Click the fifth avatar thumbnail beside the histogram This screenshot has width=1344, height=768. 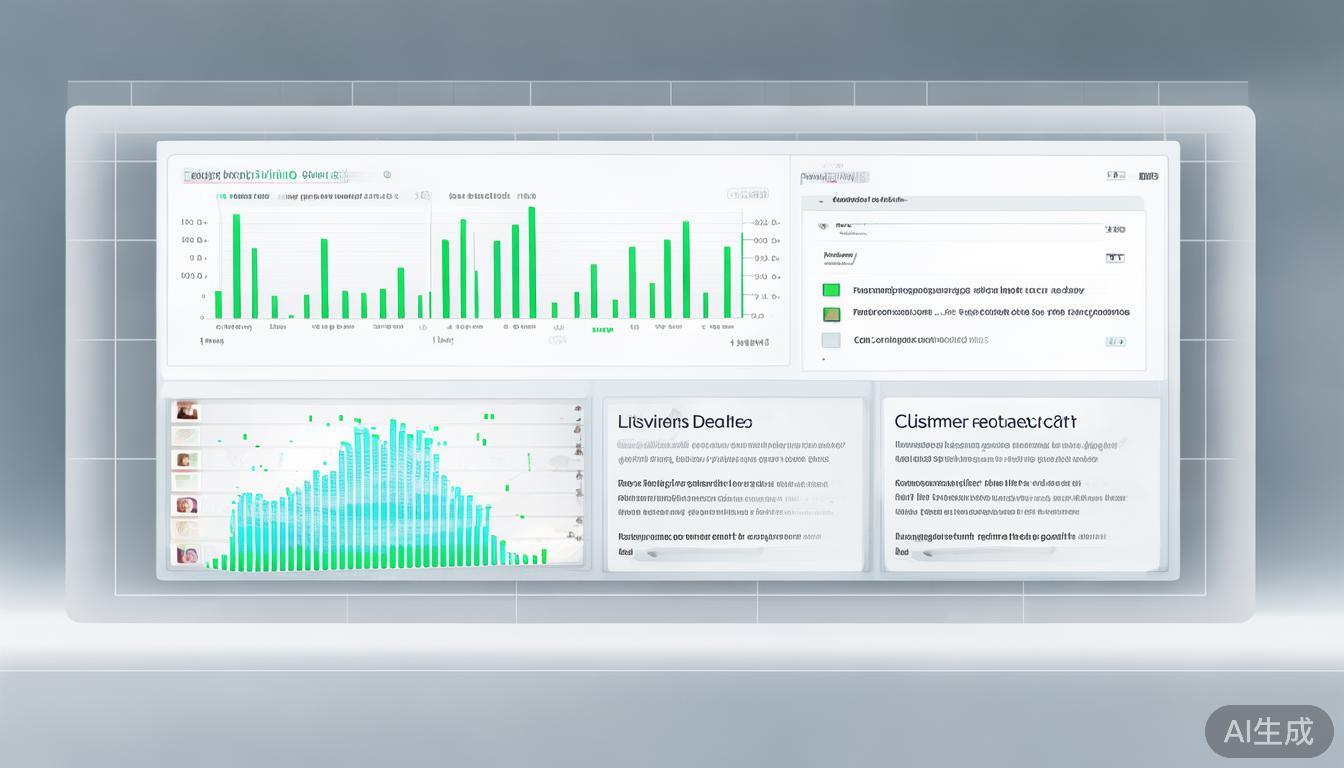[x=186, y=506]
